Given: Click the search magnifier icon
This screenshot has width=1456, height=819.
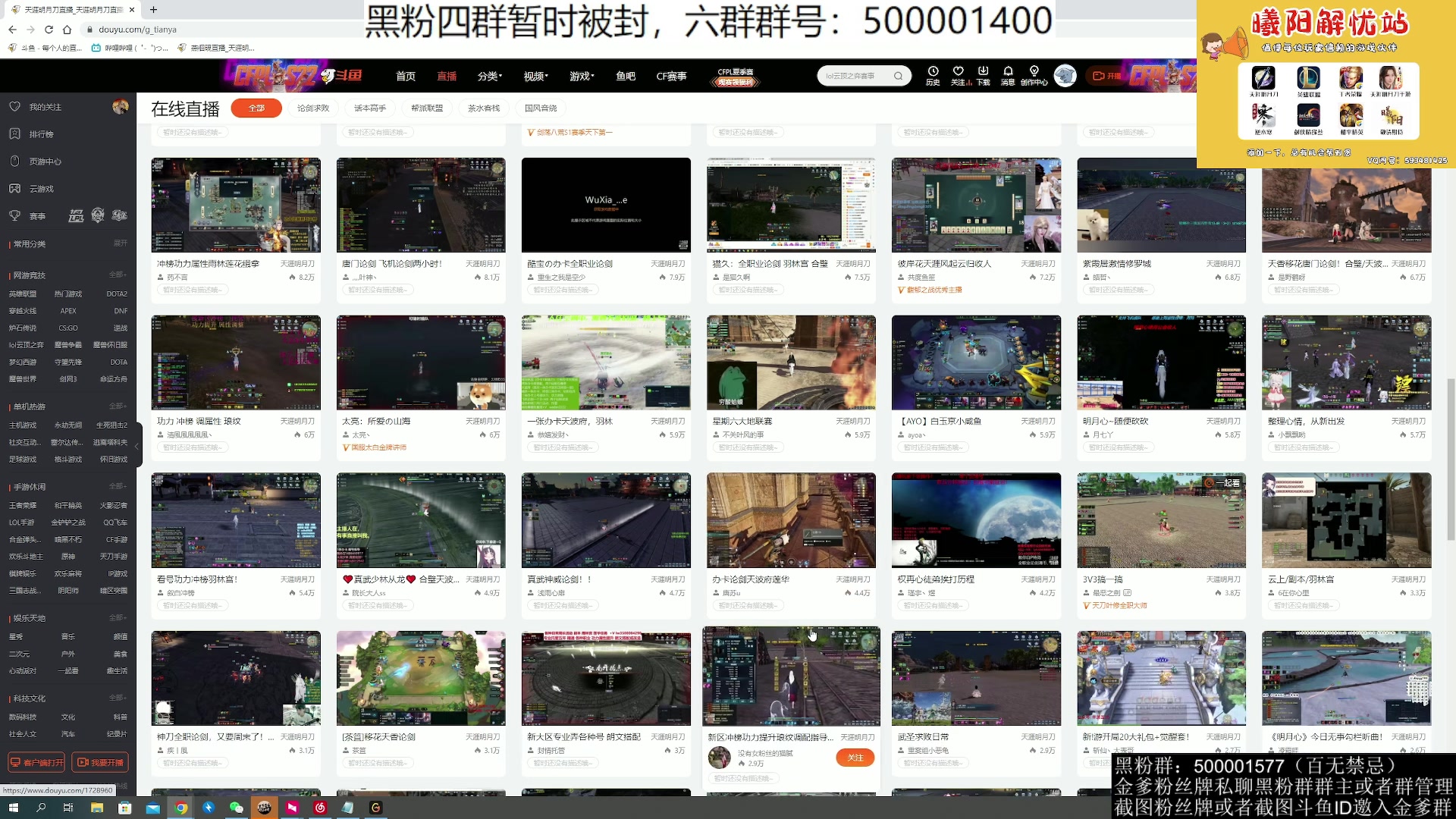Looking at the screenshot, I should 899,76.
